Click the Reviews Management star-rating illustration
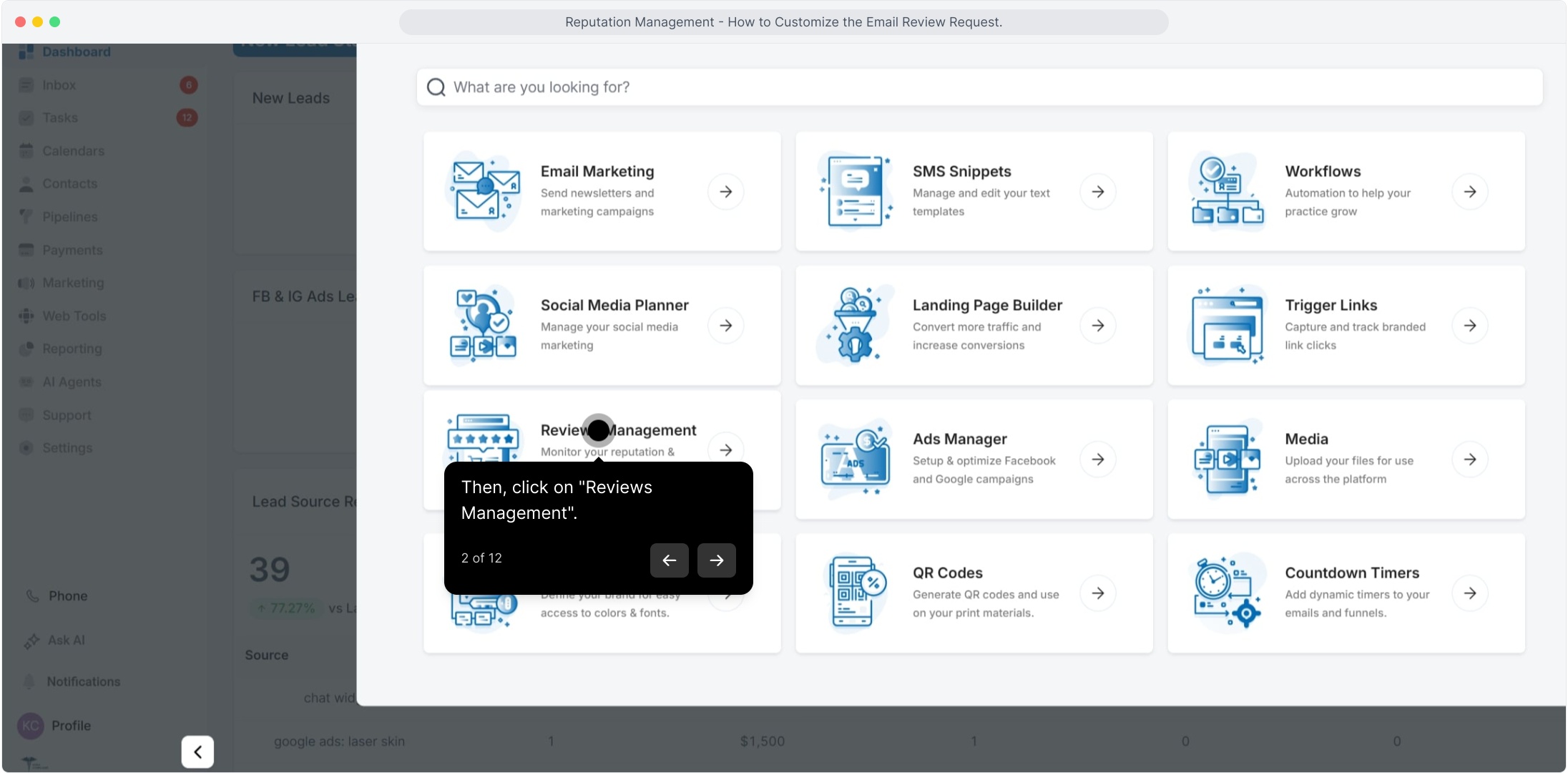1568x773 pixels. click(484, 438)
